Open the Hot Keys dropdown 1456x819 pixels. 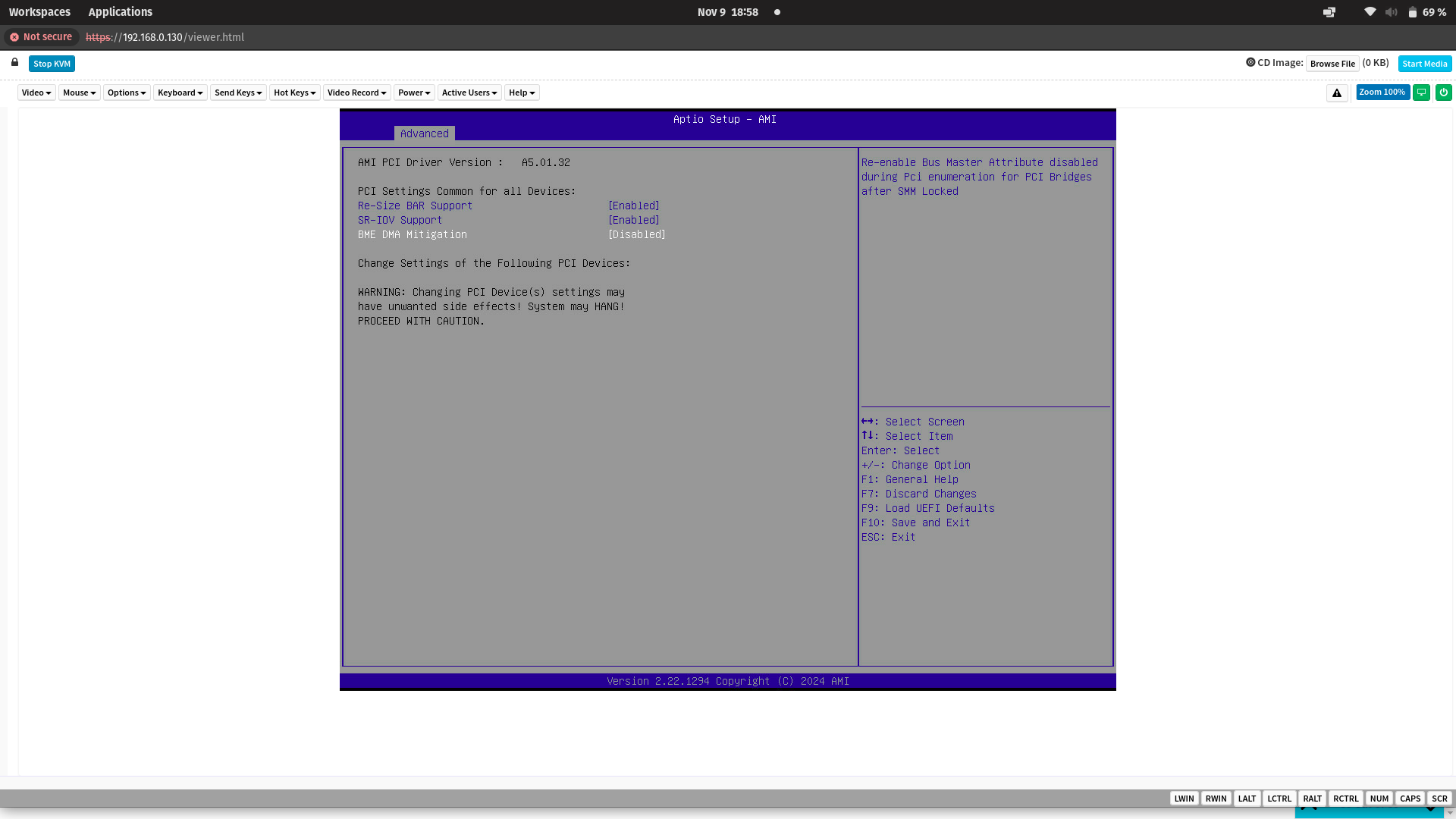(295, 93)
